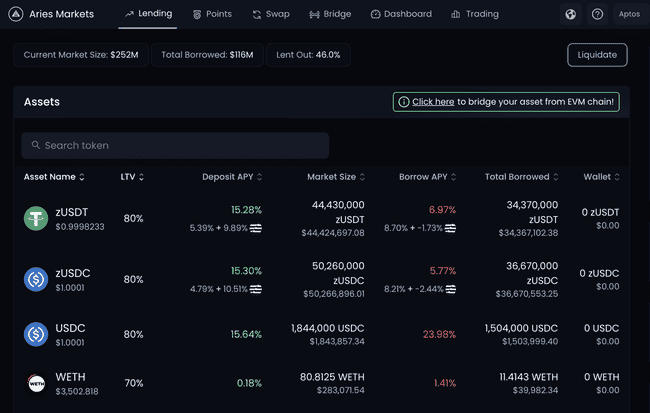This screenshot has height=413, width=650.
Task: Click the Aries Markets logo icon
Action: click(16, 14)
